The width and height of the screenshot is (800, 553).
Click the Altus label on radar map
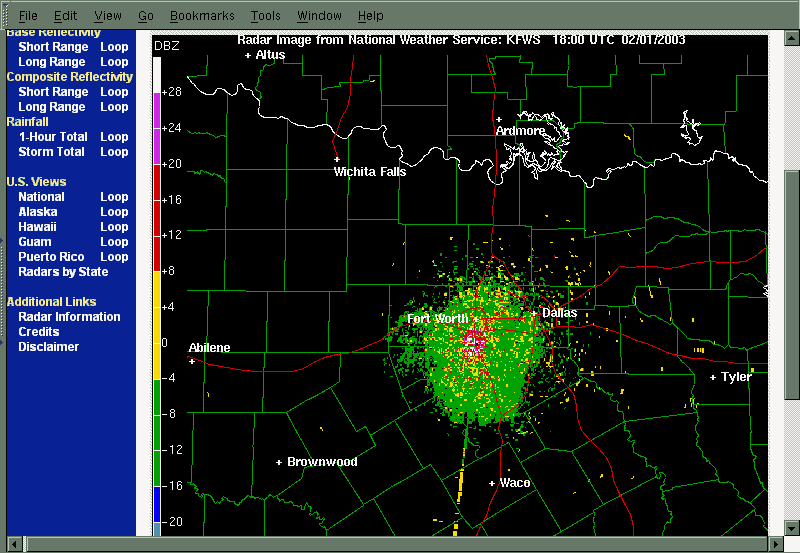270,55
